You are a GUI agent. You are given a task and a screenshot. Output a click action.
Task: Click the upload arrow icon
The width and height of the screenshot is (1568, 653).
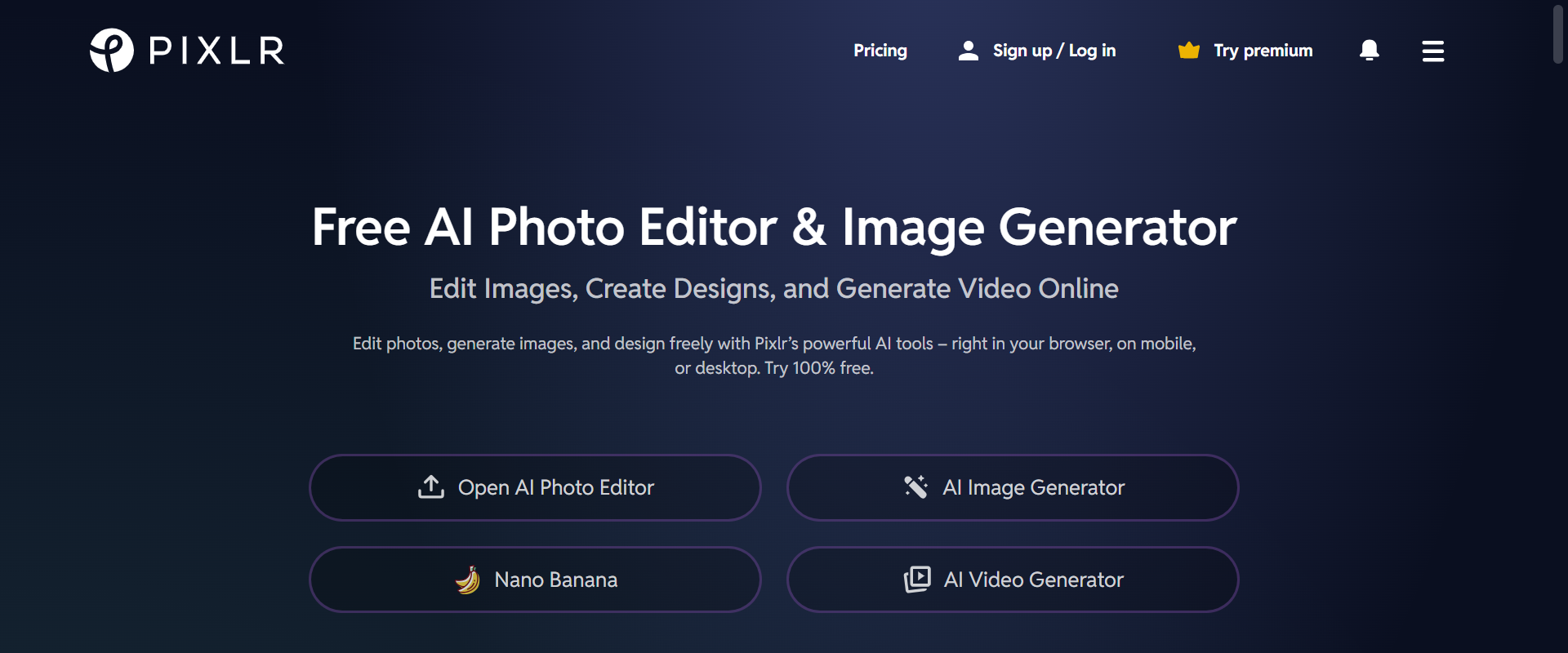[431, 487]
